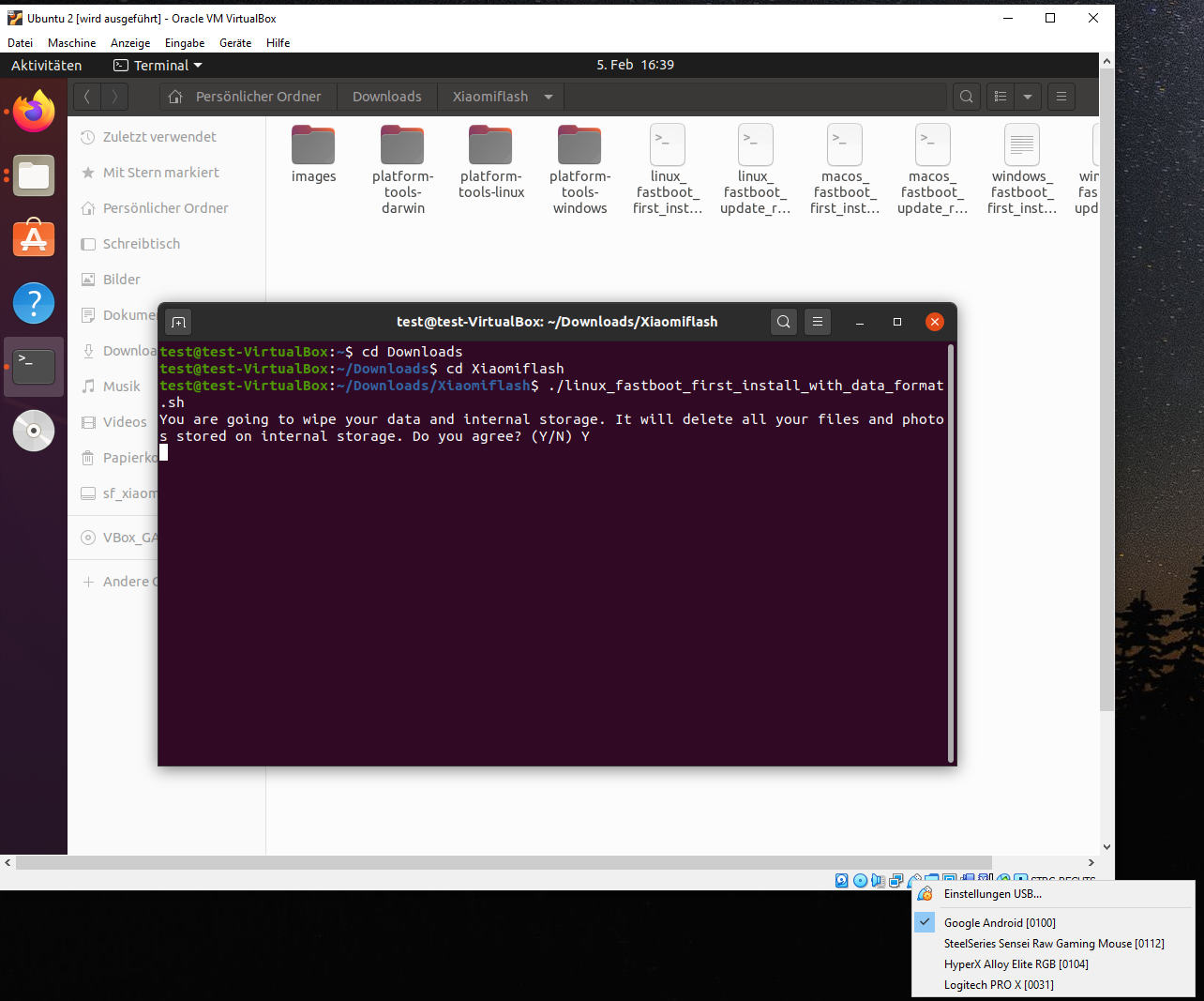Open the Geräte menu
Viewport: 1204px width, 1001px height.
coord(235,42)
